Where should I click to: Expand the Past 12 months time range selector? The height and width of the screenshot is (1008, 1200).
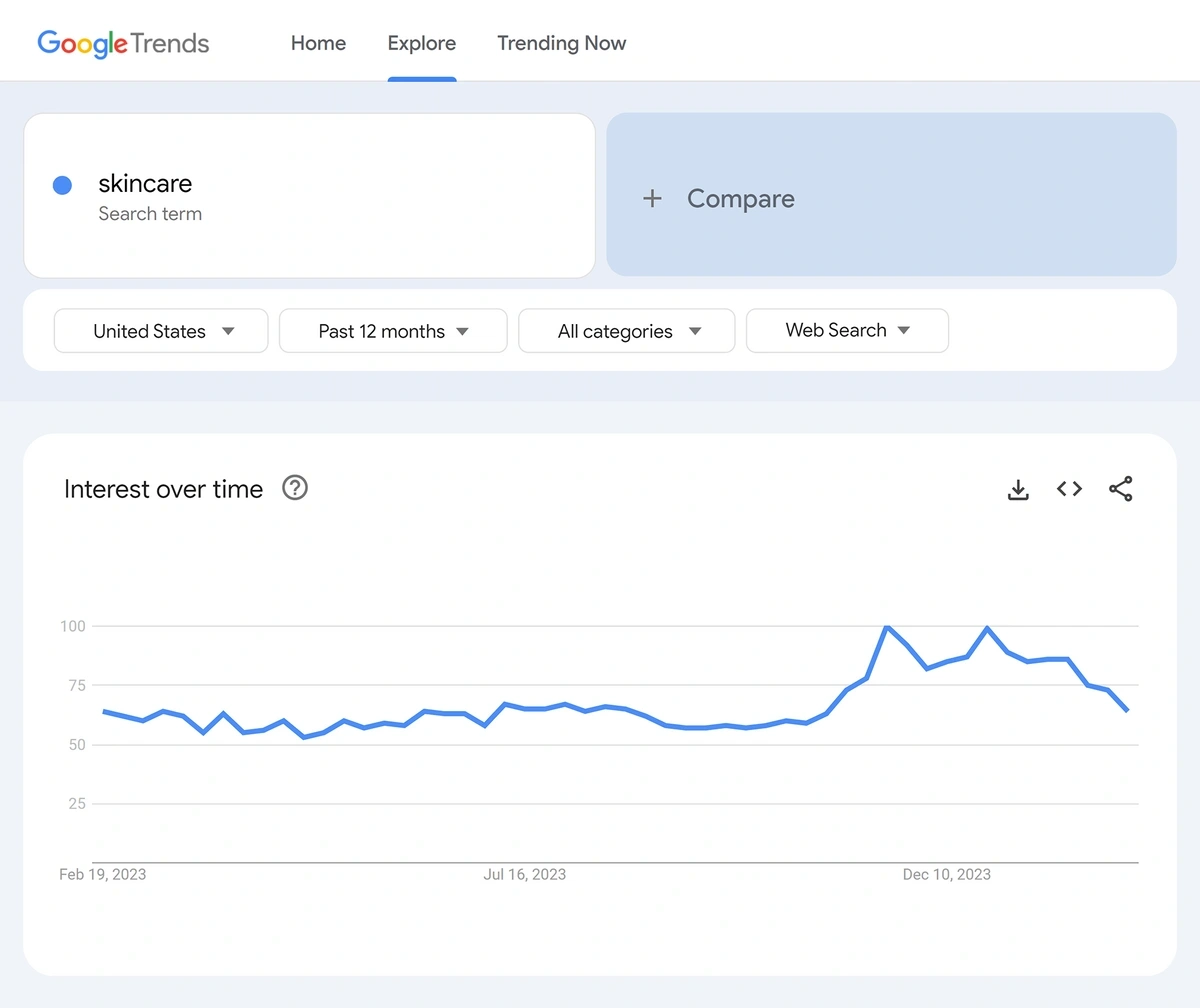[392, 330]
